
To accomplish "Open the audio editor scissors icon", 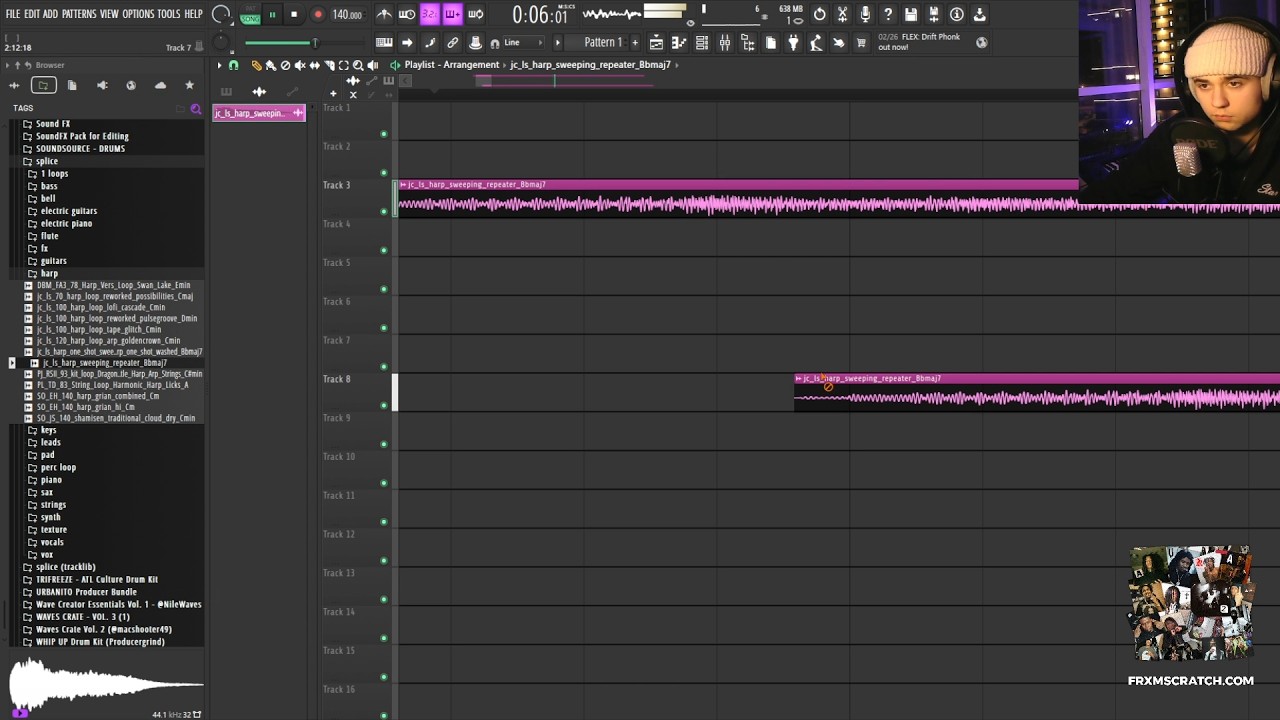I will [843, 14].
